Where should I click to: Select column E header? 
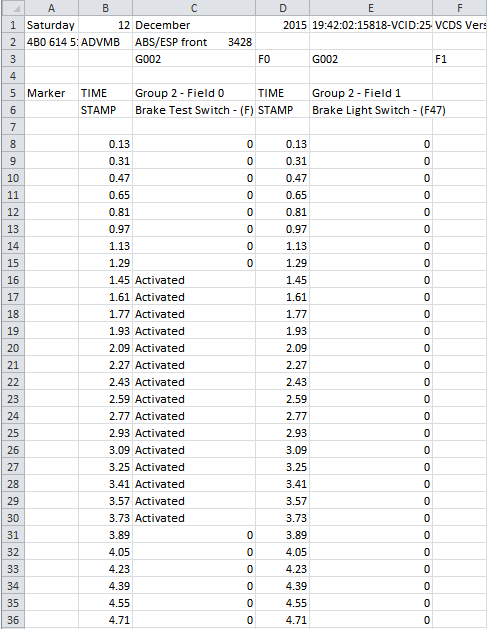click(x=371, y=8)
